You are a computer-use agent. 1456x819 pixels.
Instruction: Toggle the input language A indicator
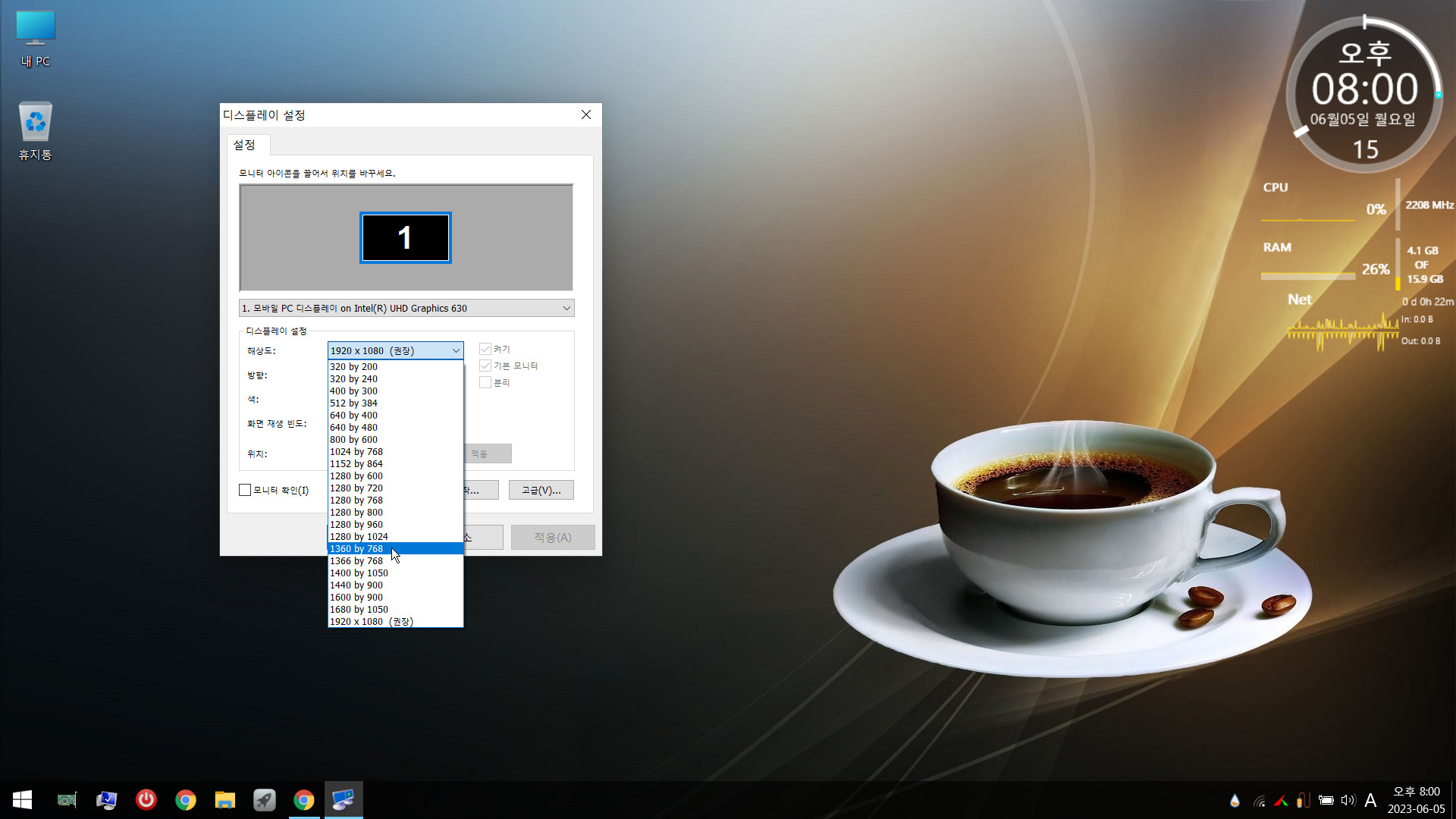click(1370, 801)
